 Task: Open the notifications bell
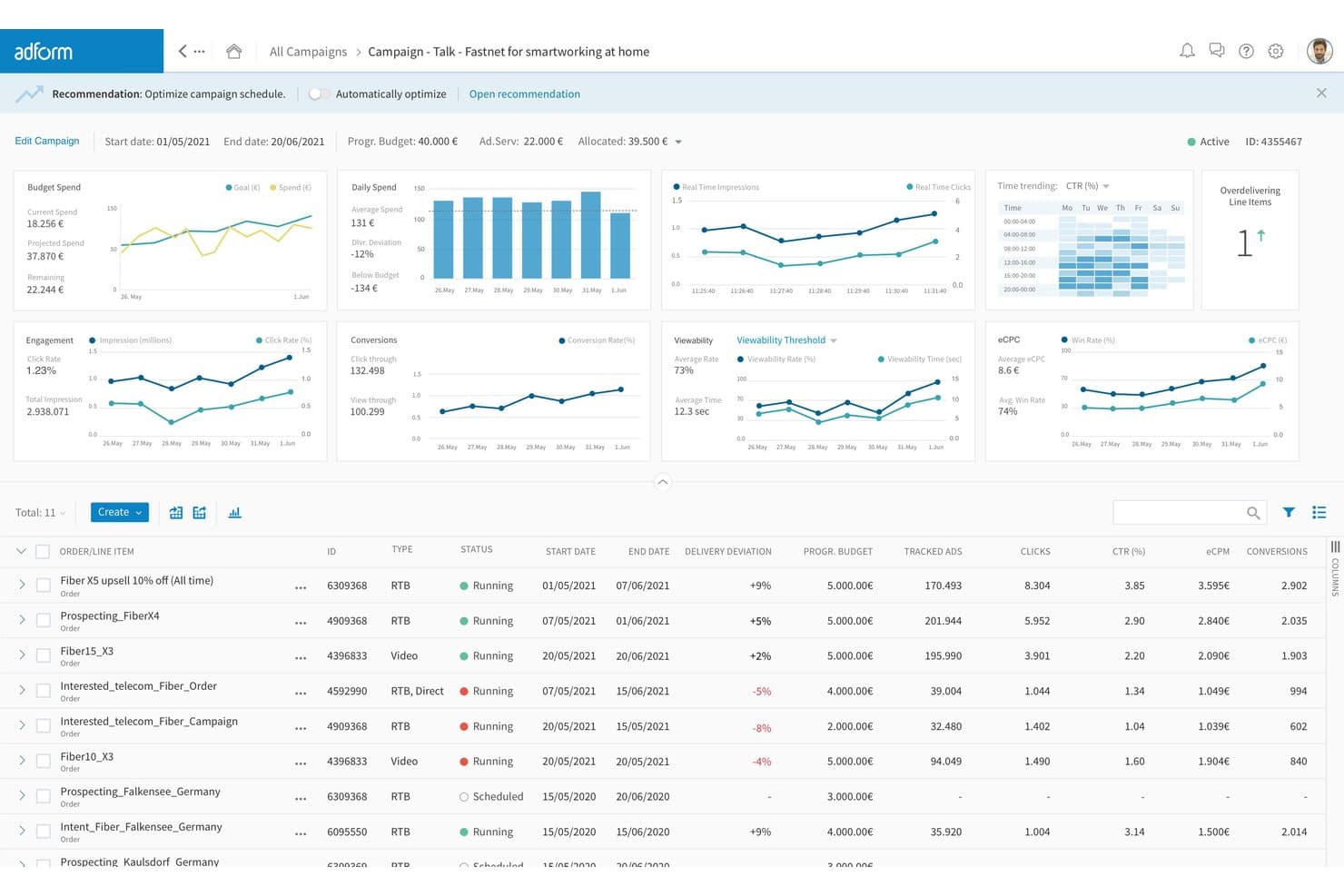click(1187, 51)
